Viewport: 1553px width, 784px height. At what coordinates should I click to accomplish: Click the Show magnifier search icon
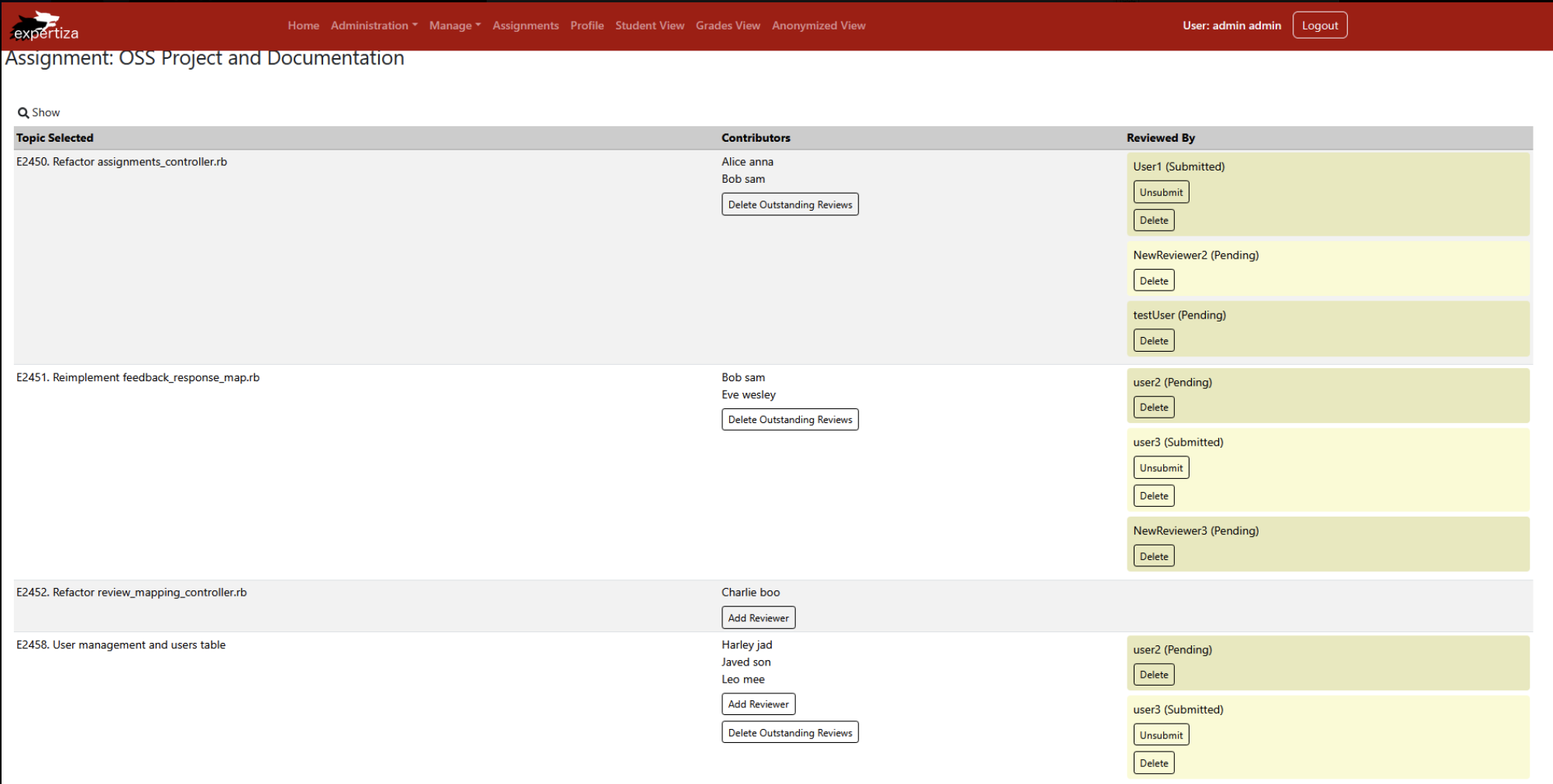point(23,113)
